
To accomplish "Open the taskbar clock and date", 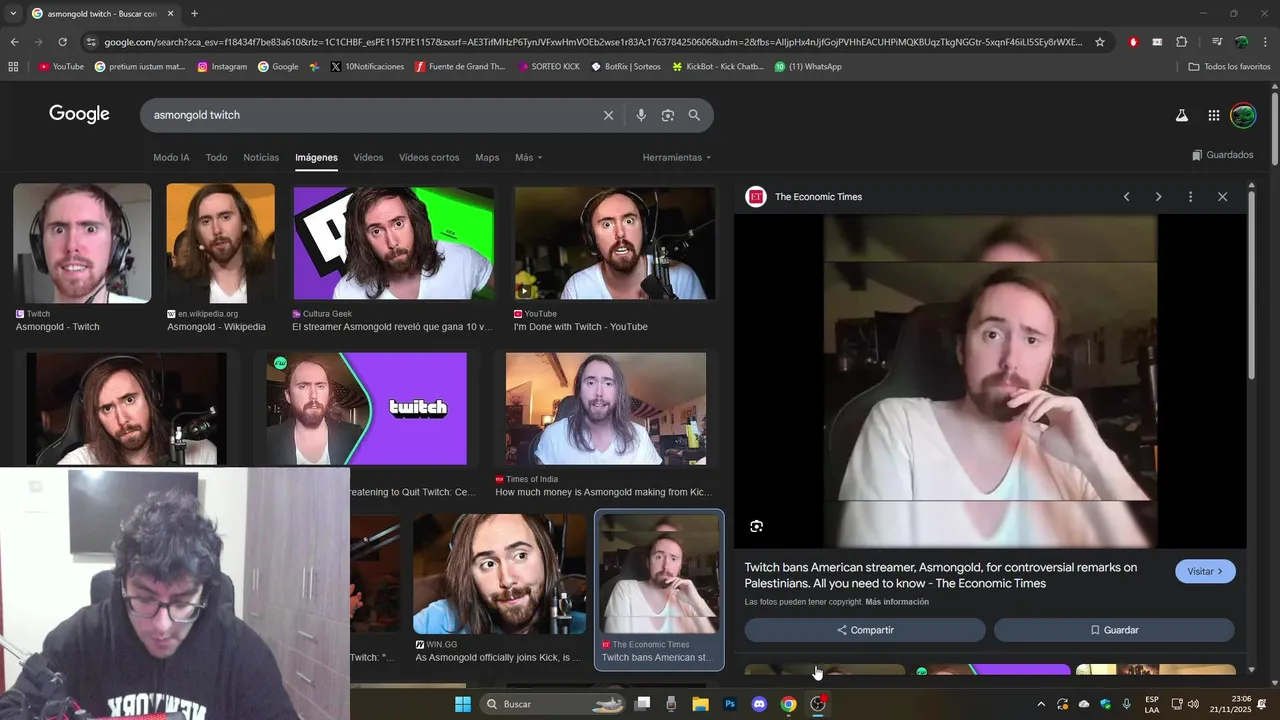I will 1232,704.
